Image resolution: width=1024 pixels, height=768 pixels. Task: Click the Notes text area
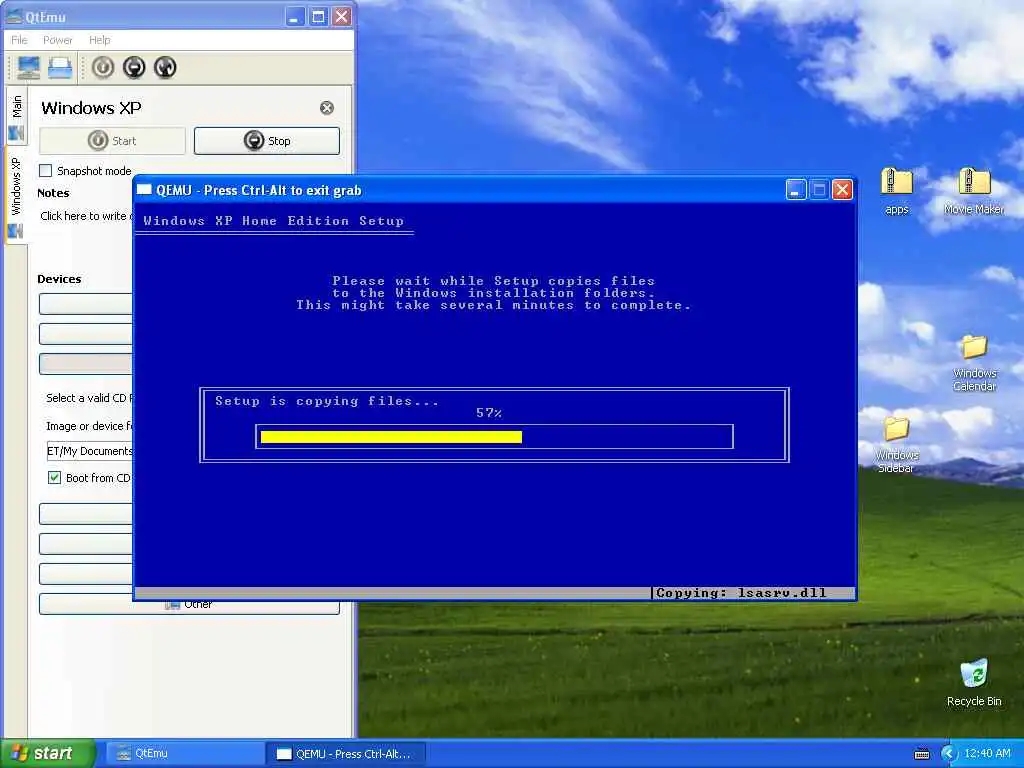point(86,216)
